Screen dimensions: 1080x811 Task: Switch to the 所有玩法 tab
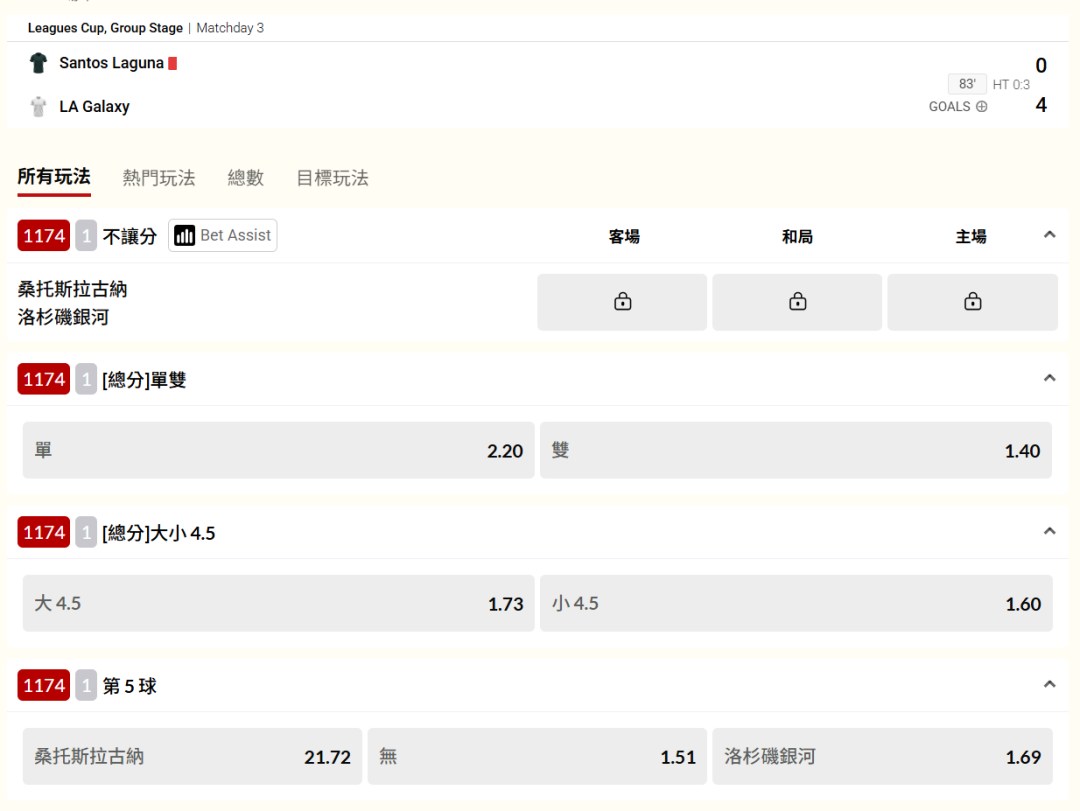click(54, 177)
